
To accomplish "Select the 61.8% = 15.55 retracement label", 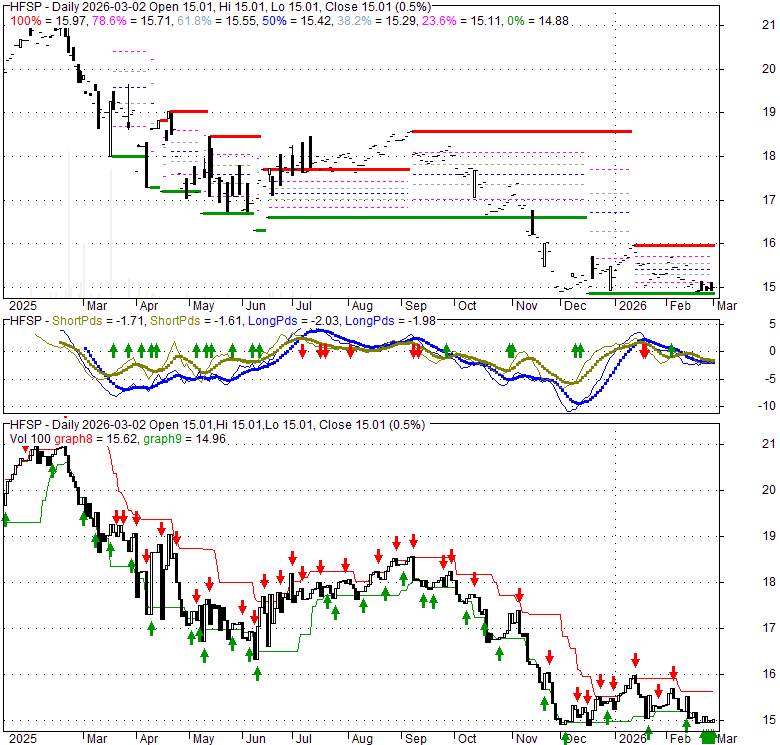I will coord(216,21).
